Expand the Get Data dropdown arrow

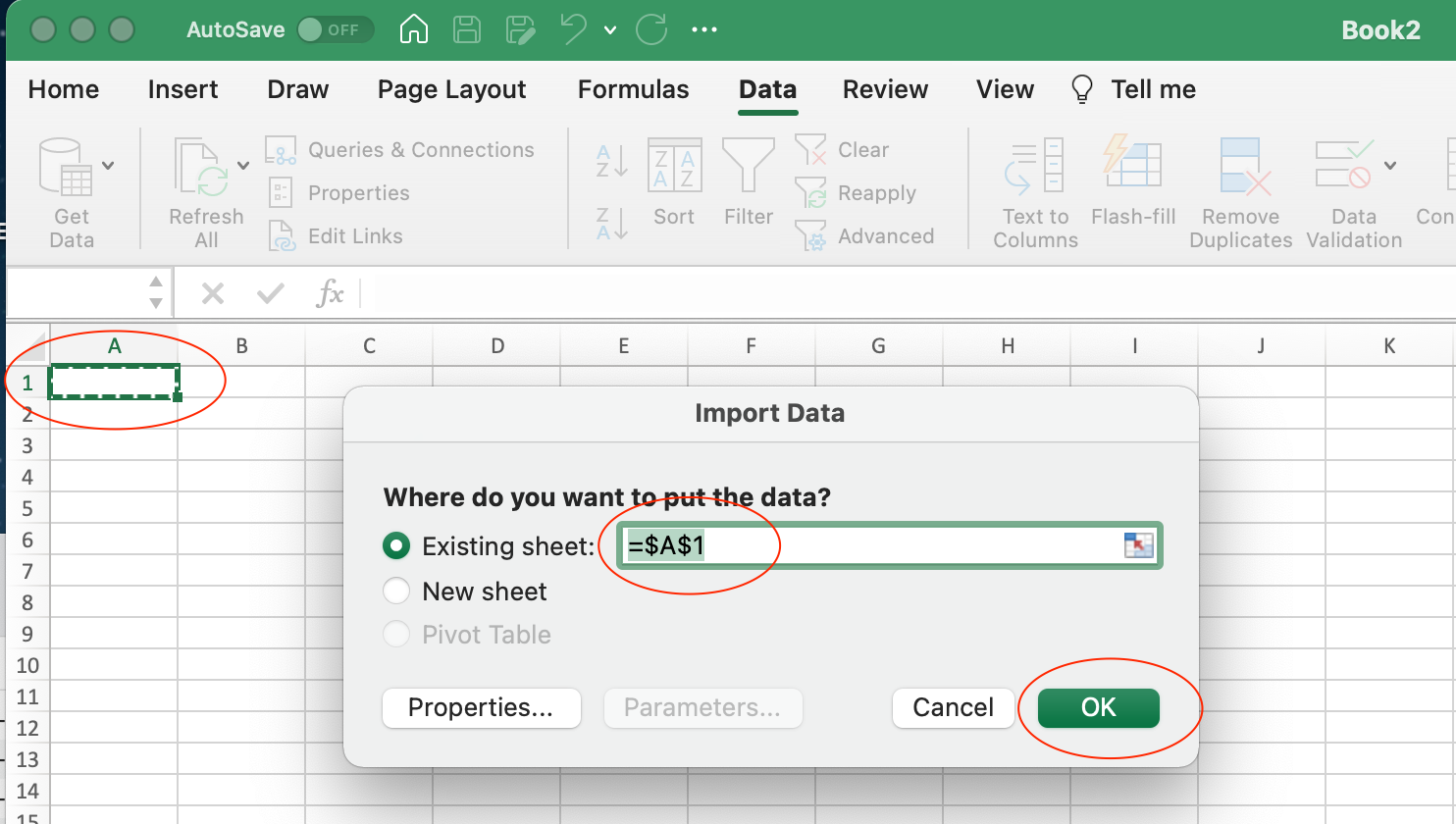pos(108,165)
